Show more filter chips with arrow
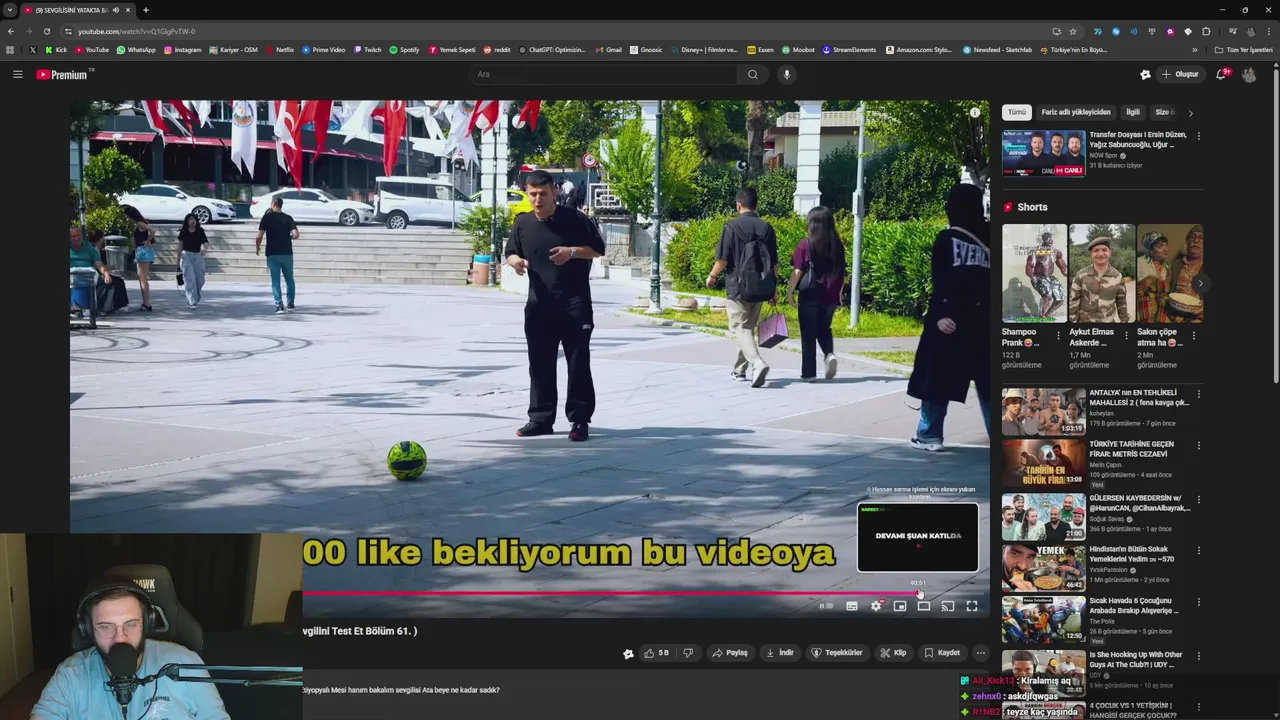Image resolution: width=1280 pixels, height=720 pixels. 1190,113
